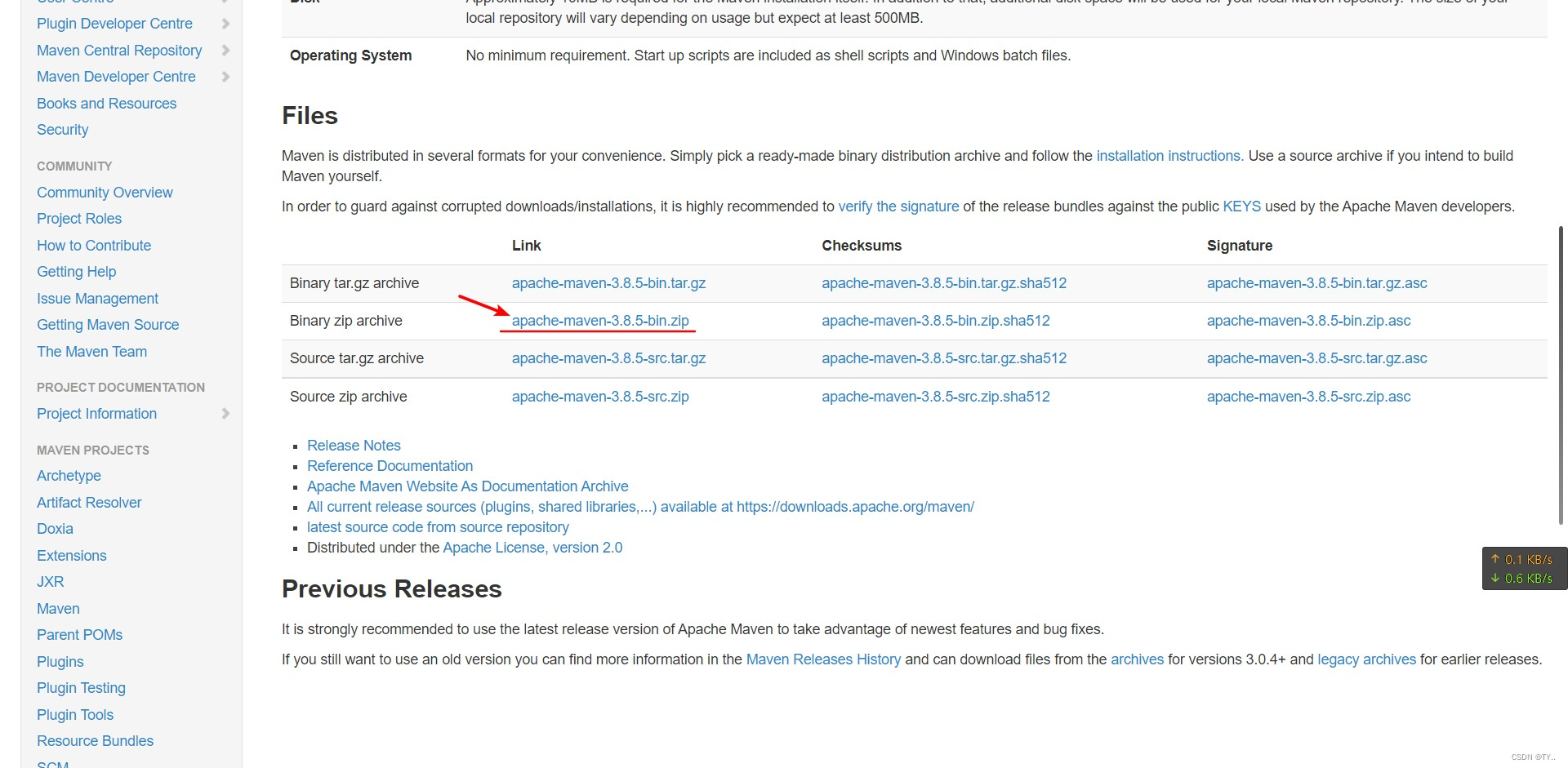
Task: Select the Binary zip archive row label
Action: tap(346, 321)
